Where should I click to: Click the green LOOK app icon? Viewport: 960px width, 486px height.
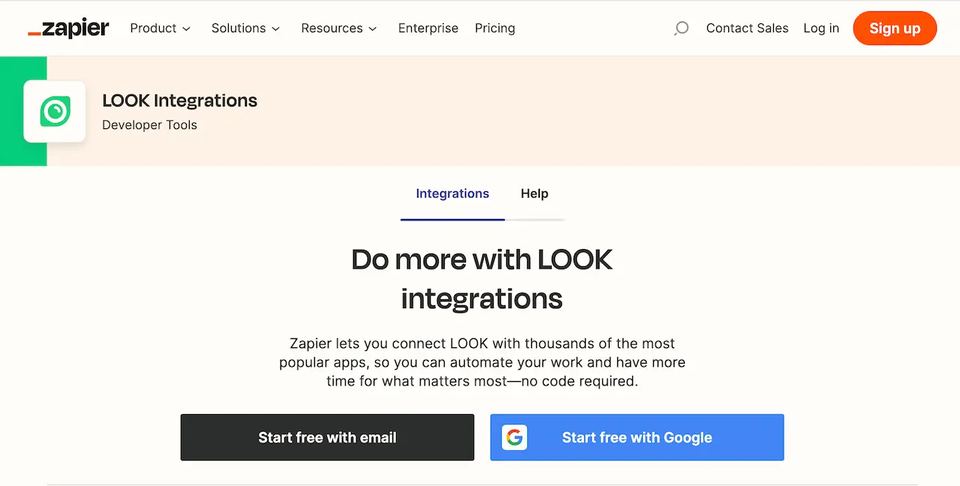(54, 111)
